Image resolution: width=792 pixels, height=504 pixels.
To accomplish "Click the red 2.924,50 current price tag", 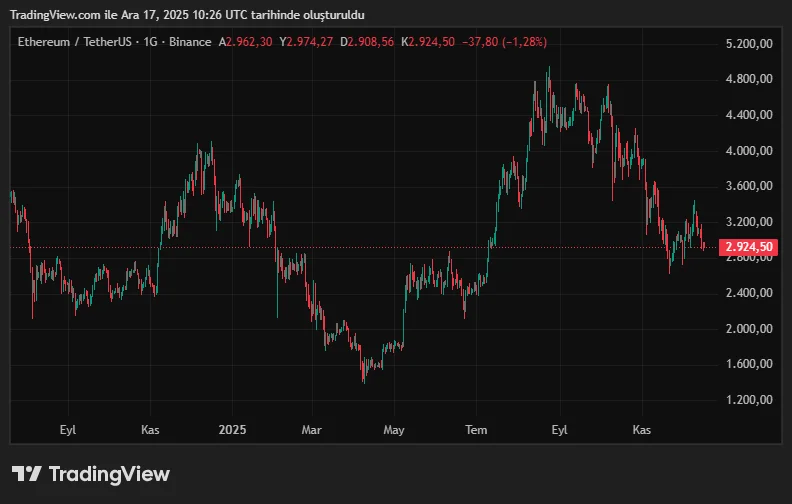I will [x=749, y=247].
